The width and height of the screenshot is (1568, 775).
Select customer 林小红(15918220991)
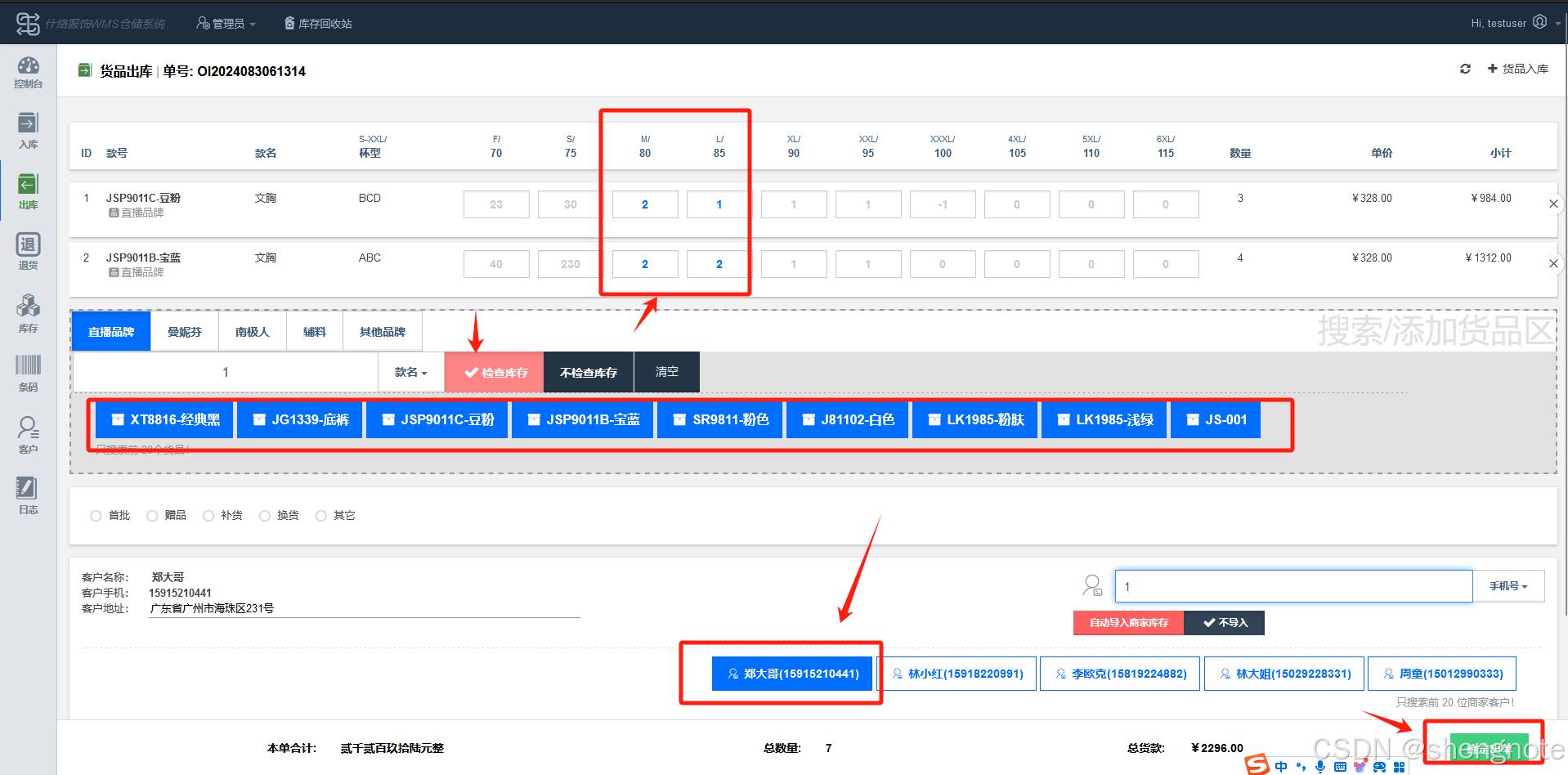[x=956, y=674]
